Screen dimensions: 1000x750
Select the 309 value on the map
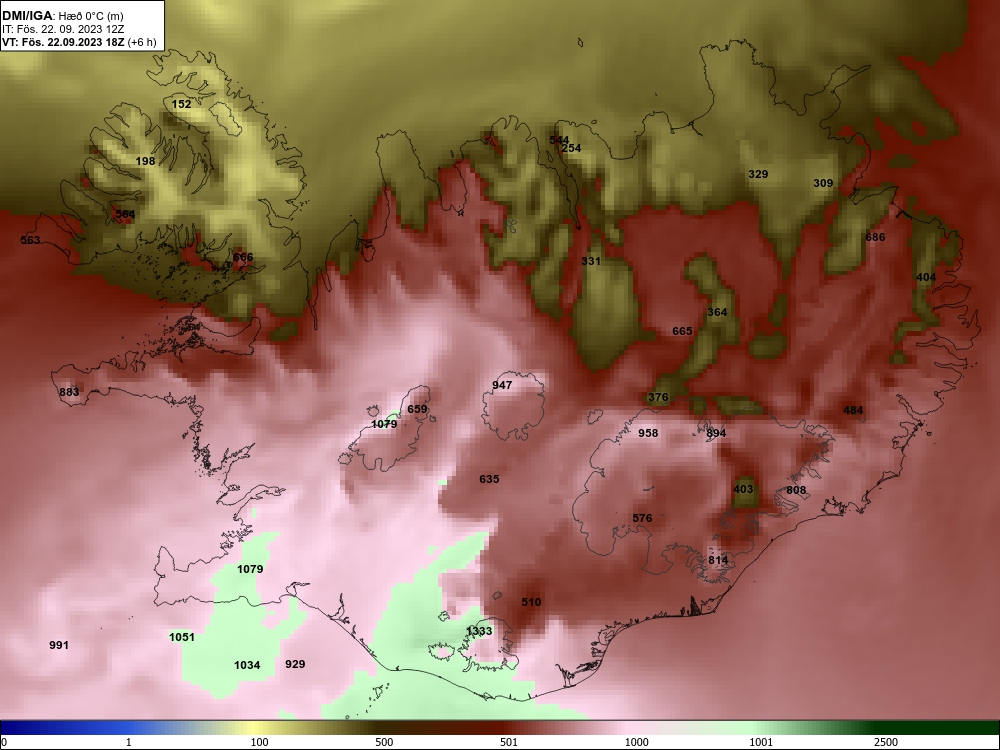823,183
